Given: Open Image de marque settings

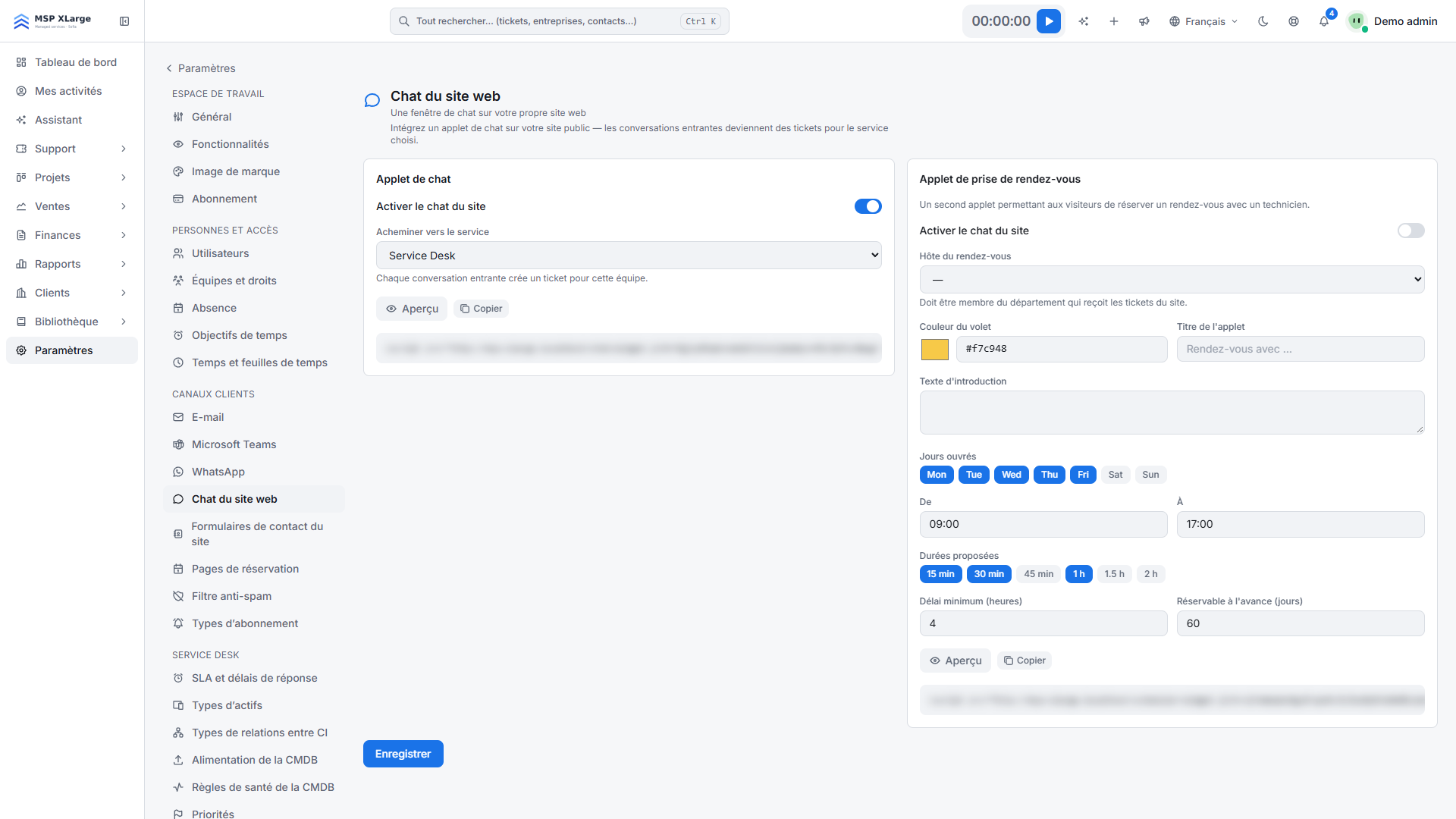Looking at the screenshot, I should point(253,171).
